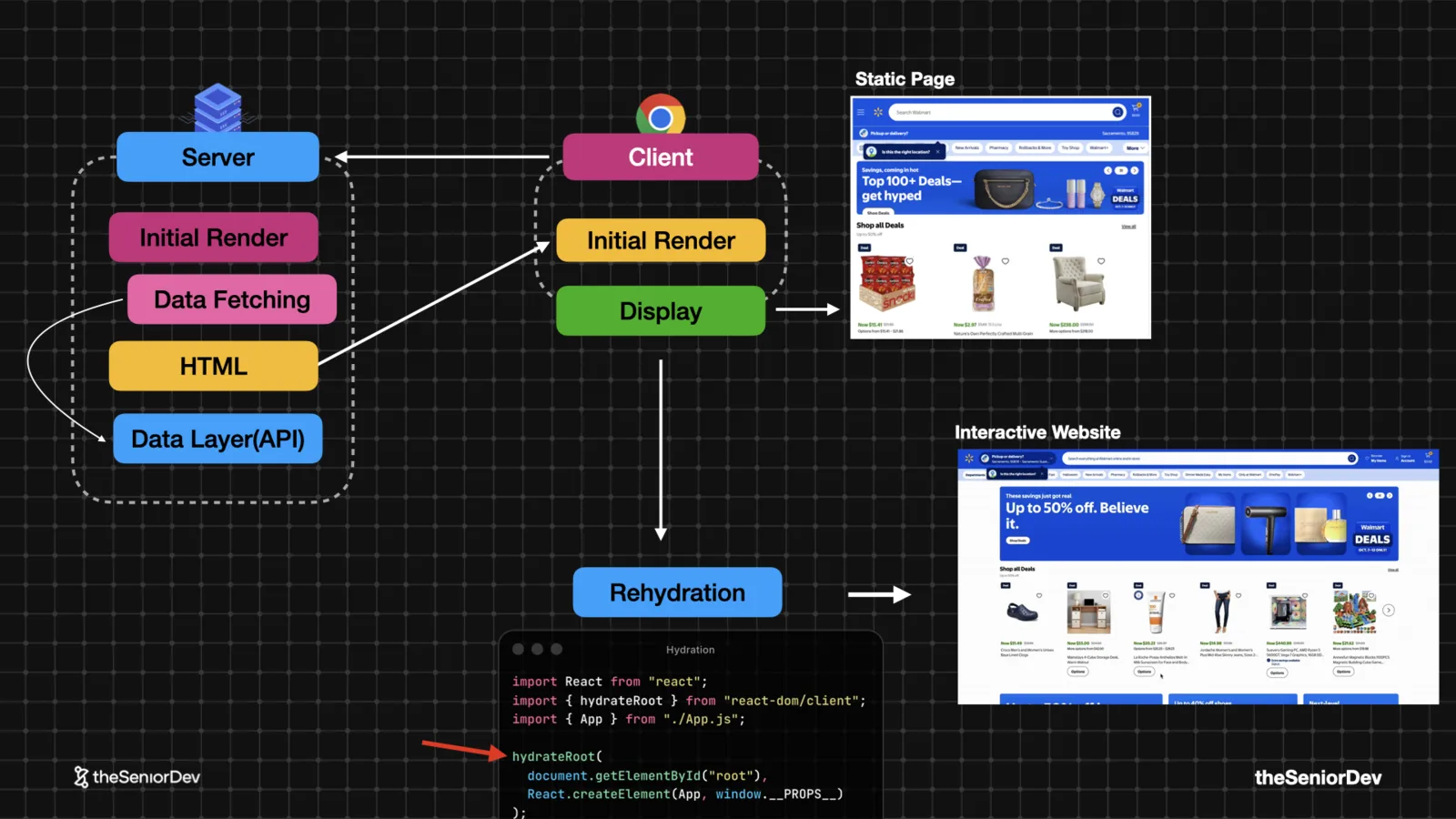Screen dimensions: 1456x819
Task: Click the 'Interactive Website' heading text
Action: point(1037,432)
